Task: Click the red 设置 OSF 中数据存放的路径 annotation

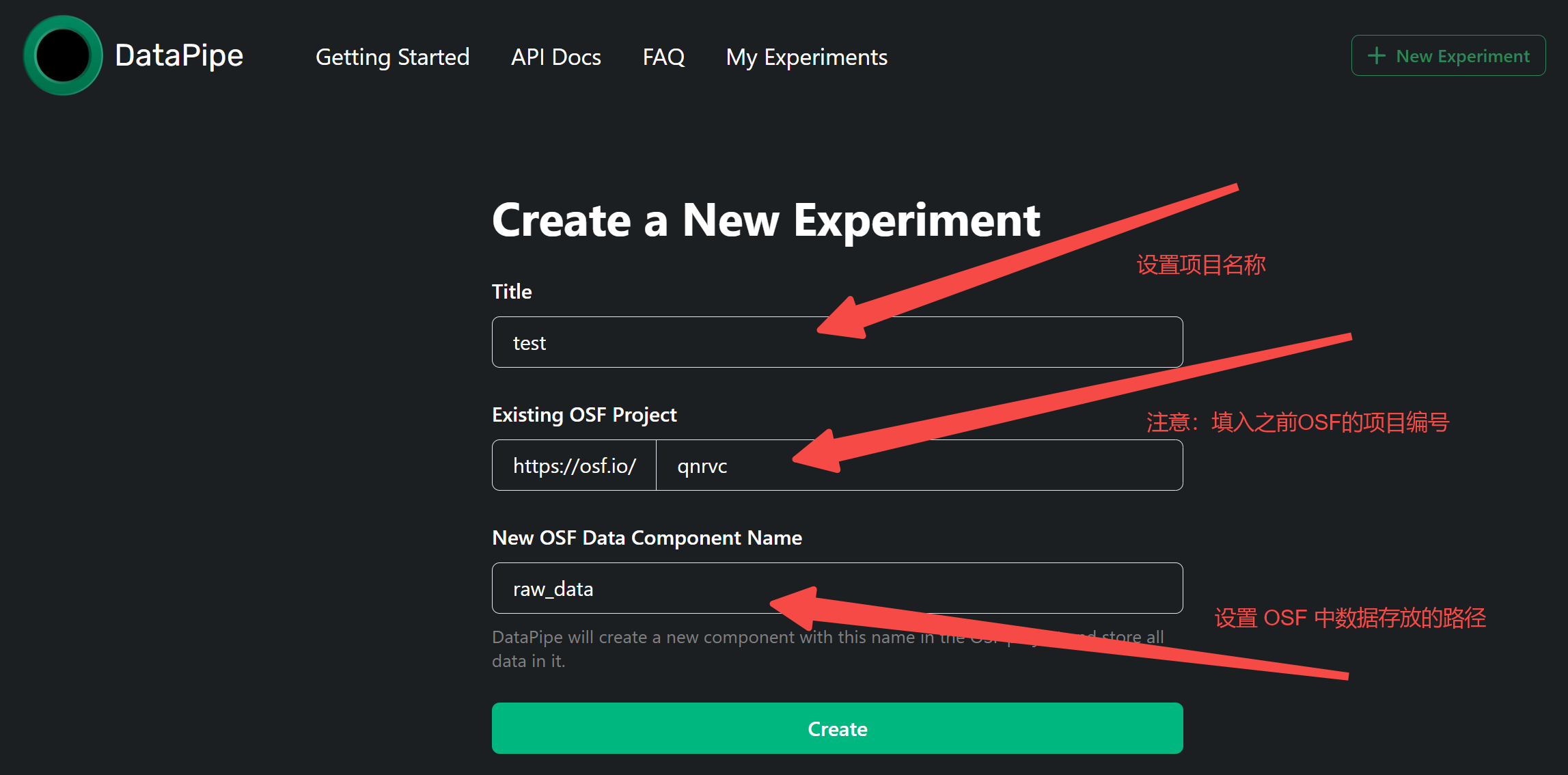Action: coord(1349,618)
